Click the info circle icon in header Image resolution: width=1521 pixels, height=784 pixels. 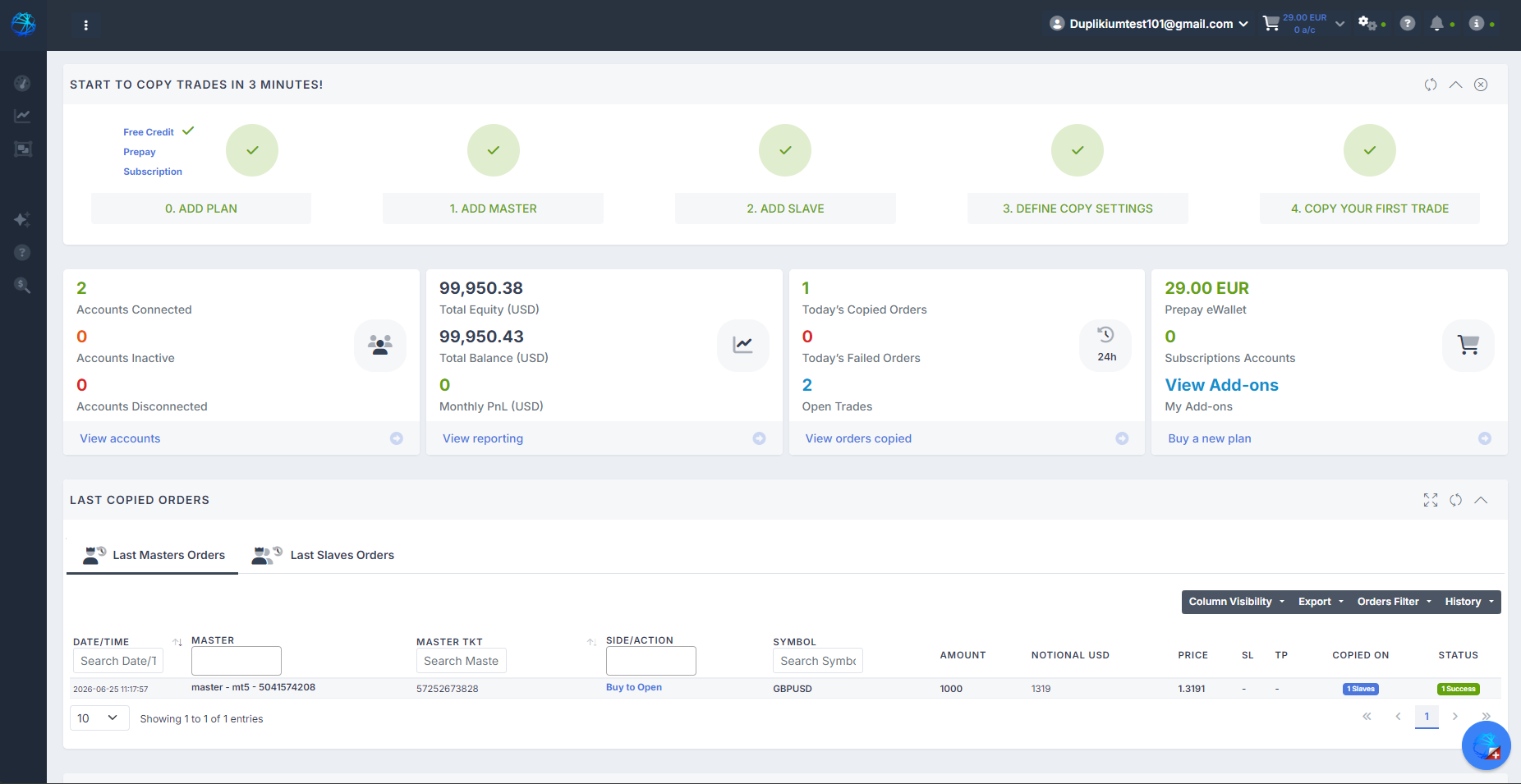[x=1477, y=24]
